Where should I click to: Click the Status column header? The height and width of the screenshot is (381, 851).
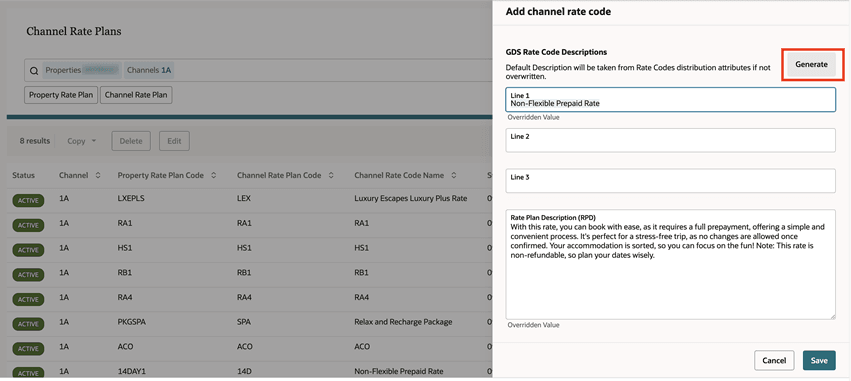pyautogui.click(x=23, y=175)
